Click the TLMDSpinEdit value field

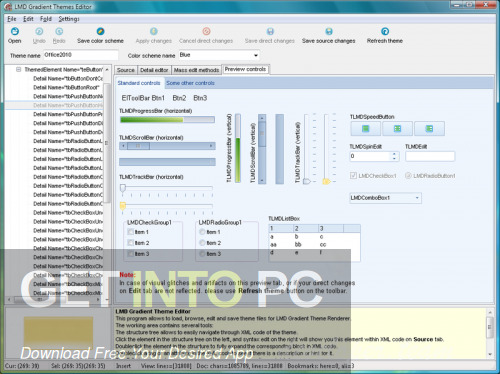click(x=370, y=156)
